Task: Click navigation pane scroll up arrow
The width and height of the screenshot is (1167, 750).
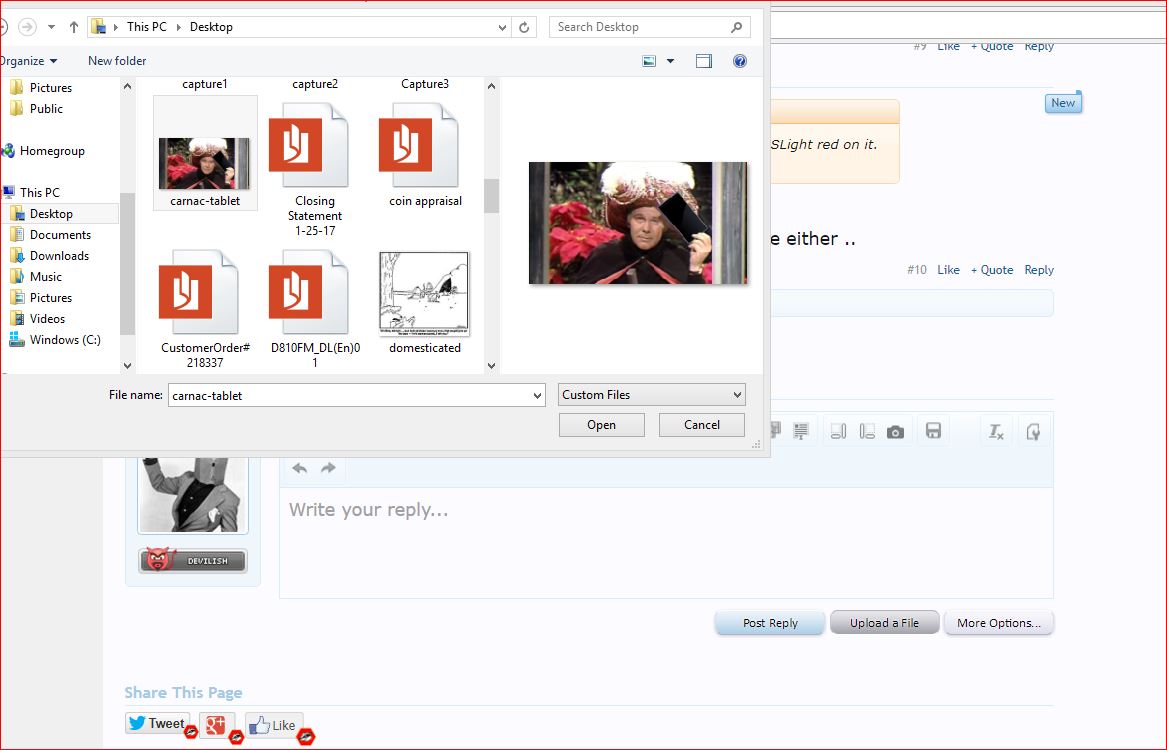Action: (127, 86)
